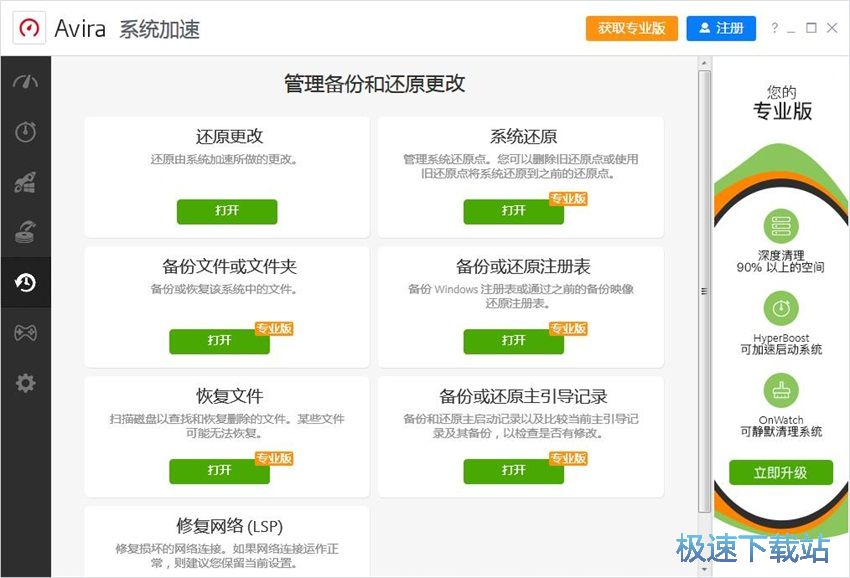This screenshot has height=578, width=850.
Task: Open the disk cleaner sidebar icon
Action: (25, 232)
